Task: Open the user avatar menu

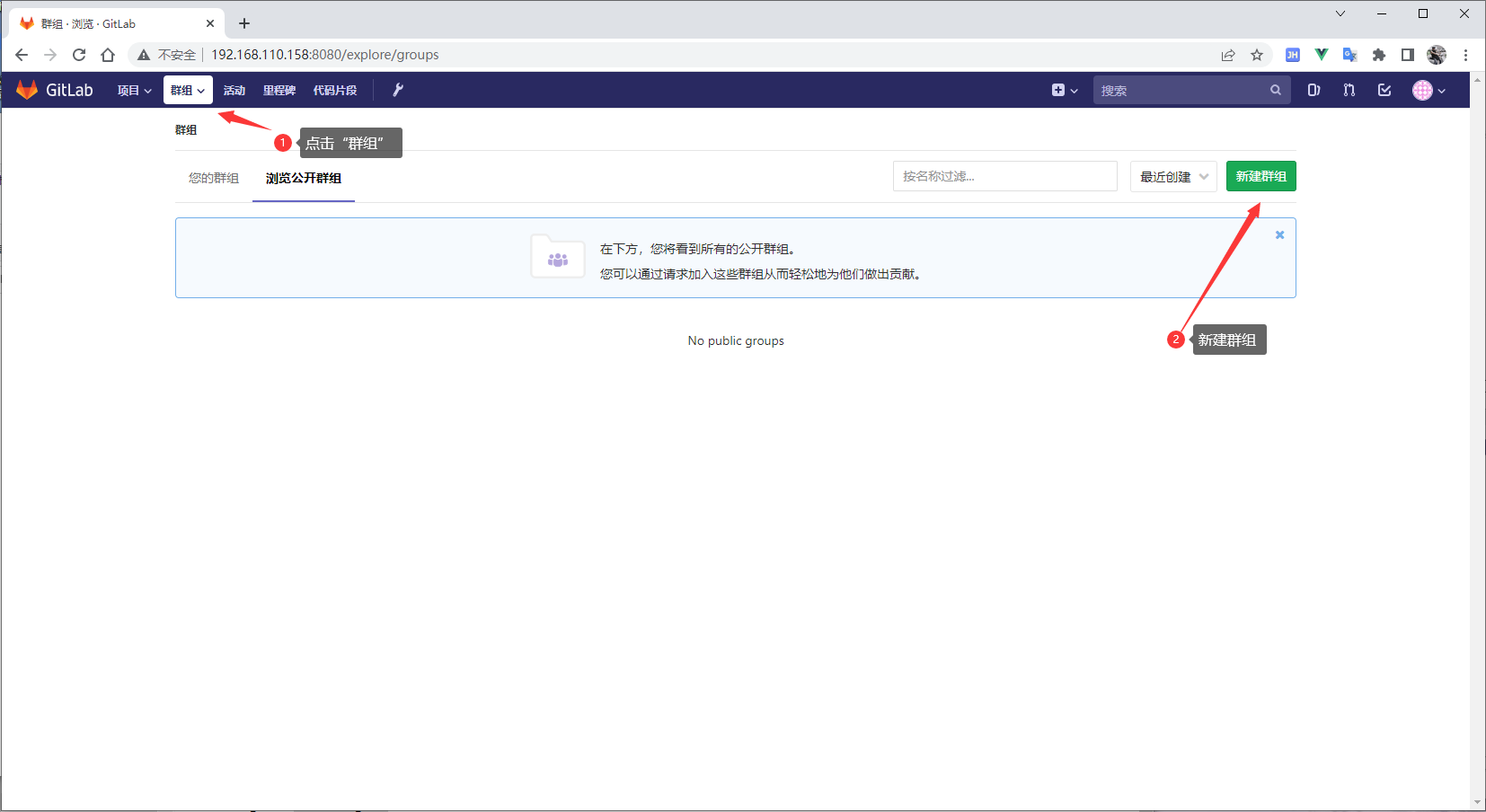Action: (x=1429, y=90)
